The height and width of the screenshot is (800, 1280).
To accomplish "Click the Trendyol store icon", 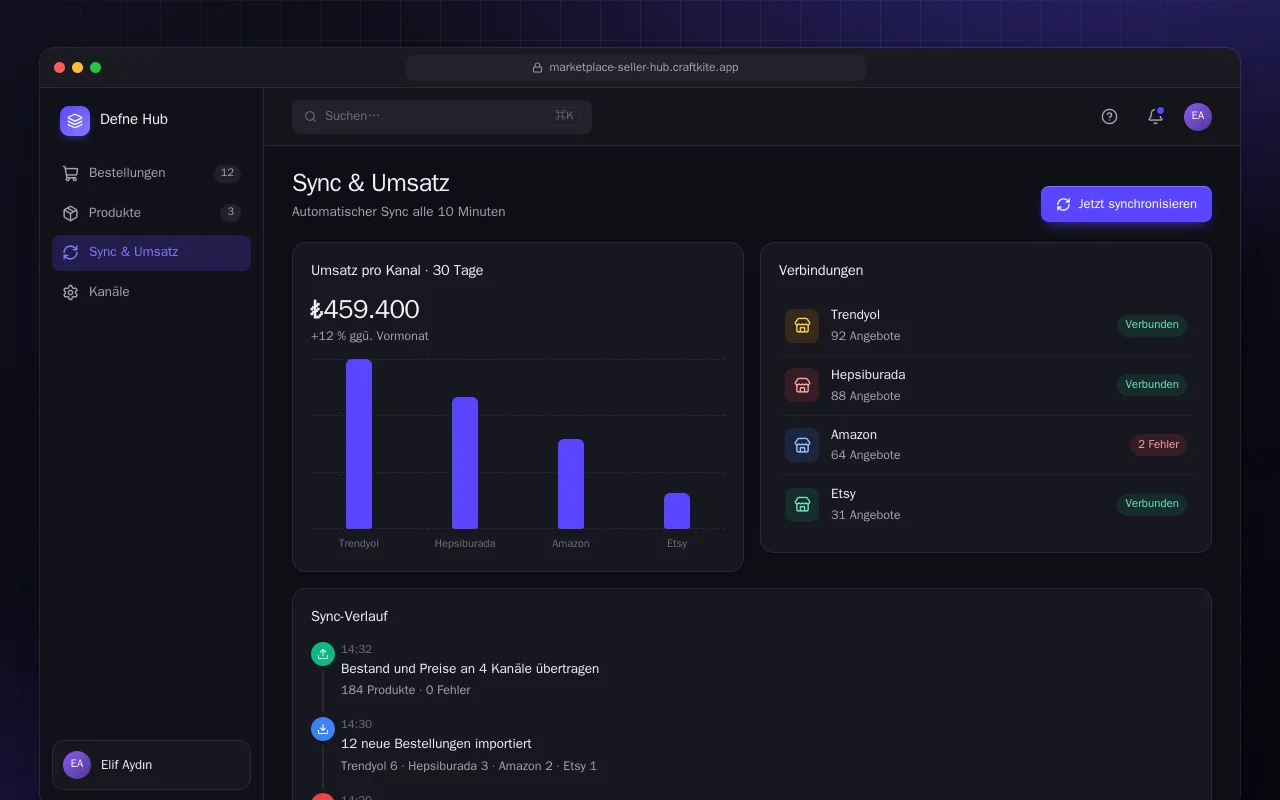I will [802, 326].
